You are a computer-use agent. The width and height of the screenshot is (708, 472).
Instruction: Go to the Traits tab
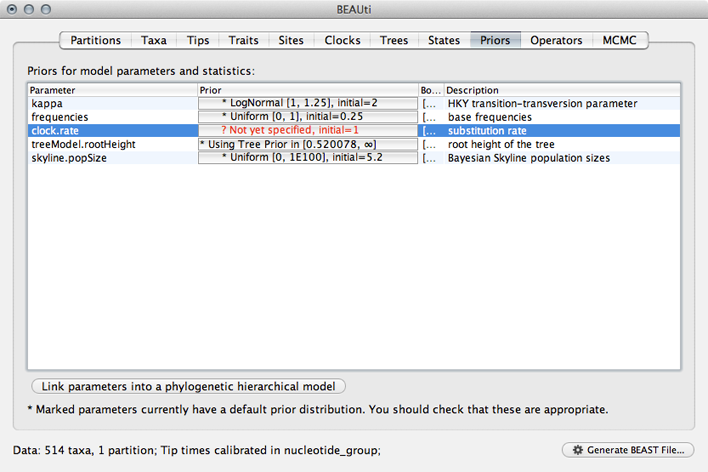coord(244,40)
